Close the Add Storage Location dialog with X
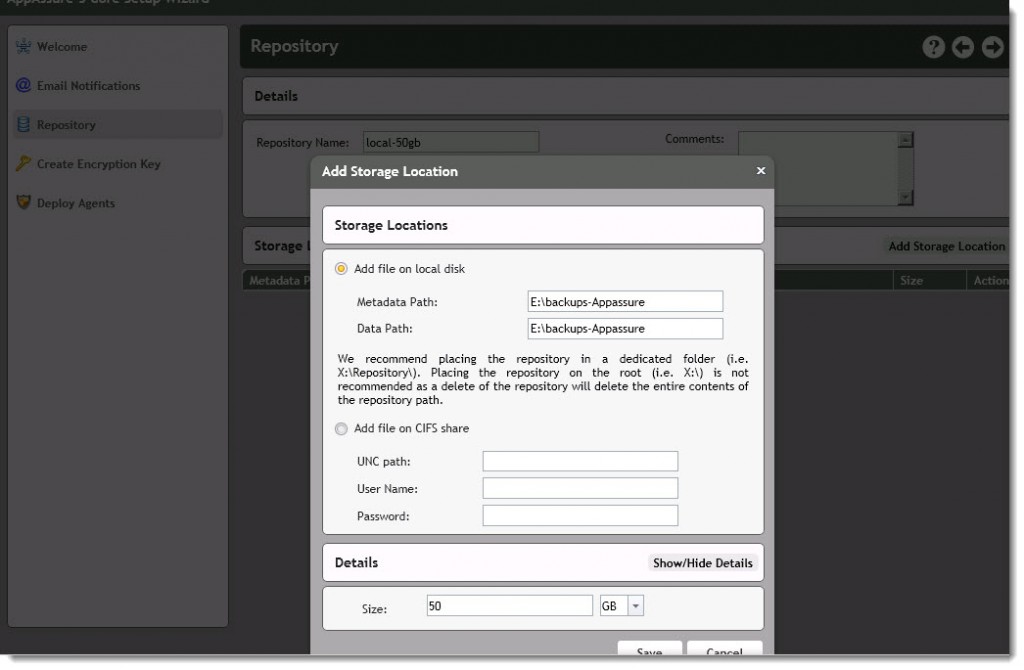The width and height of the screenshot is (1024, 670). 760,171
